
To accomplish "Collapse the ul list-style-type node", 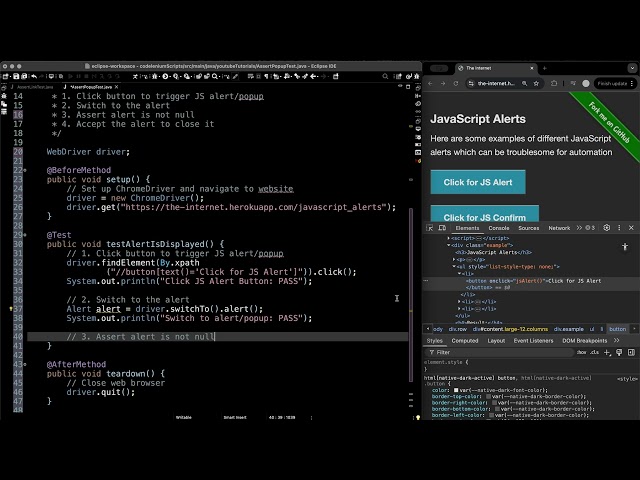I will click(x=454, y=267).
